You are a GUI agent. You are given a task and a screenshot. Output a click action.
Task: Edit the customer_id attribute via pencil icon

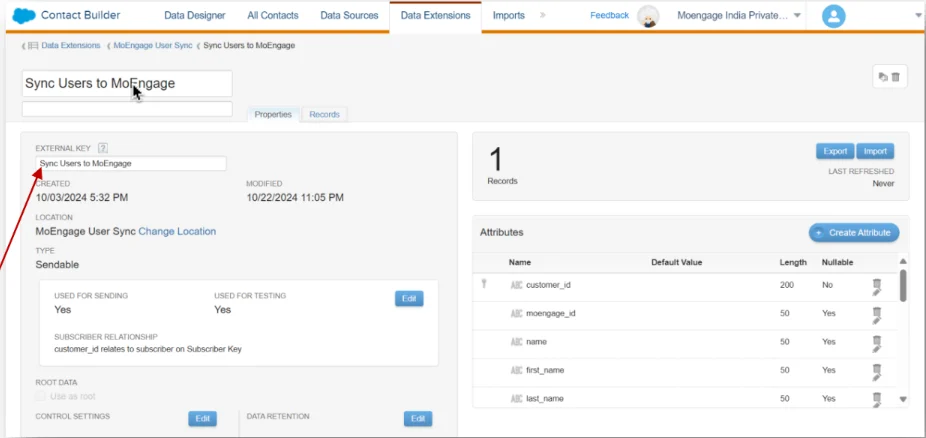tap(877, 292)
